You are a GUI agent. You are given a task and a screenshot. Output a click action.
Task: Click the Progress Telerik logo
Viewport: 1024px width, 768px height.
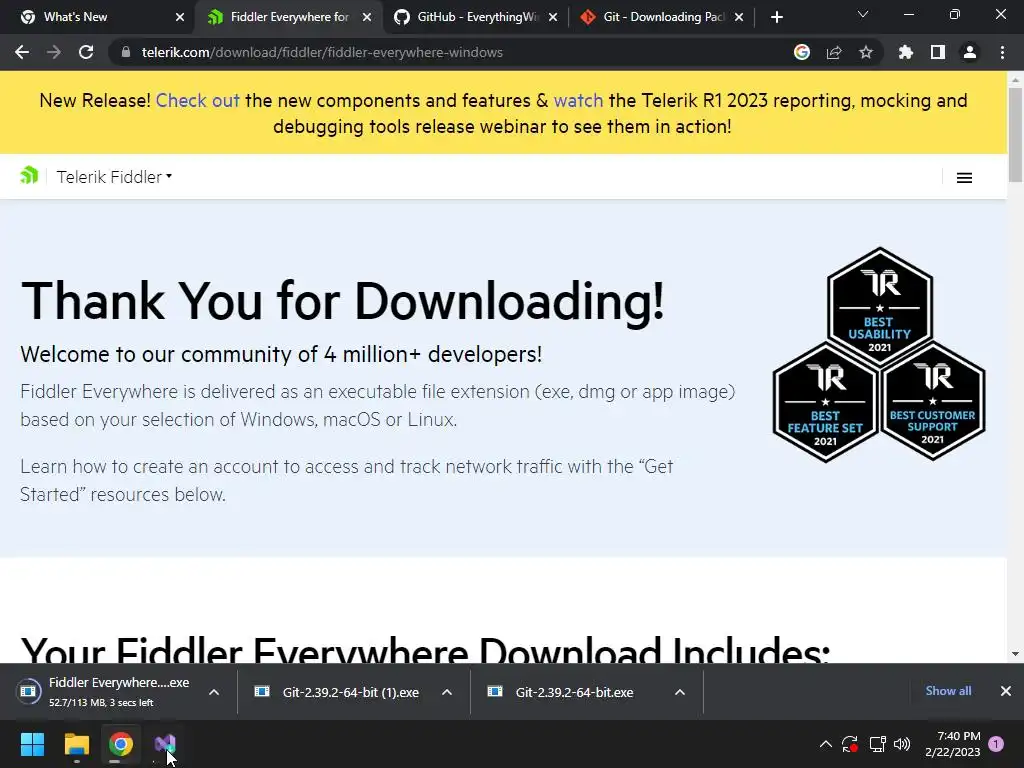[x=29, y=176]
